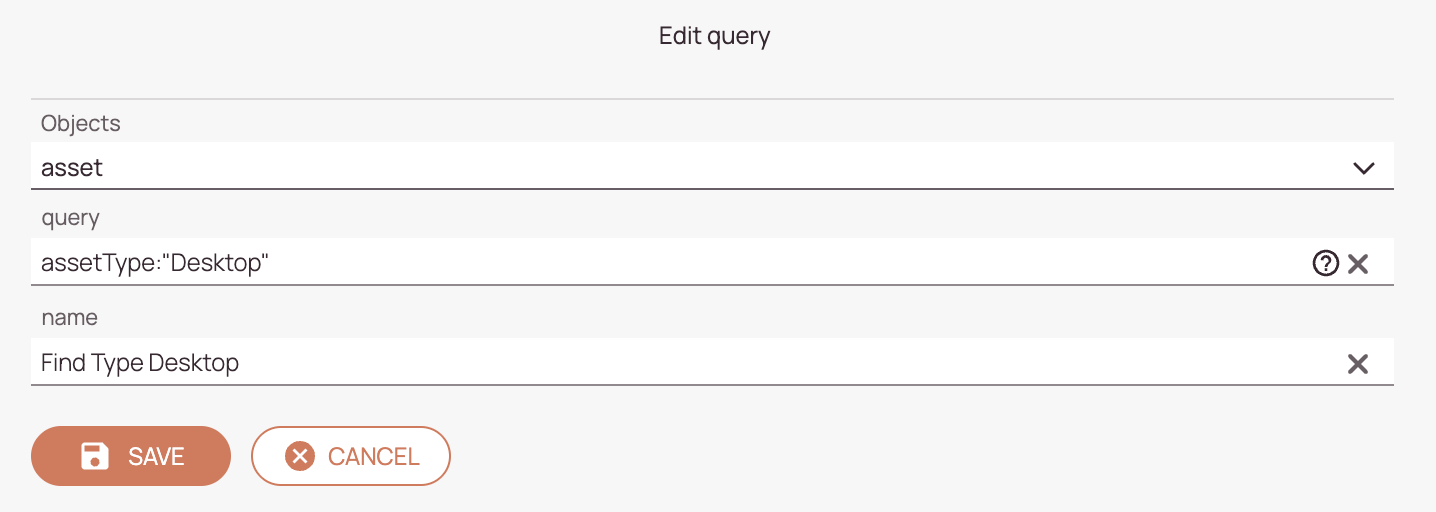
Task: Click the circled X icon on CANCEL
Action: (300, 456)
